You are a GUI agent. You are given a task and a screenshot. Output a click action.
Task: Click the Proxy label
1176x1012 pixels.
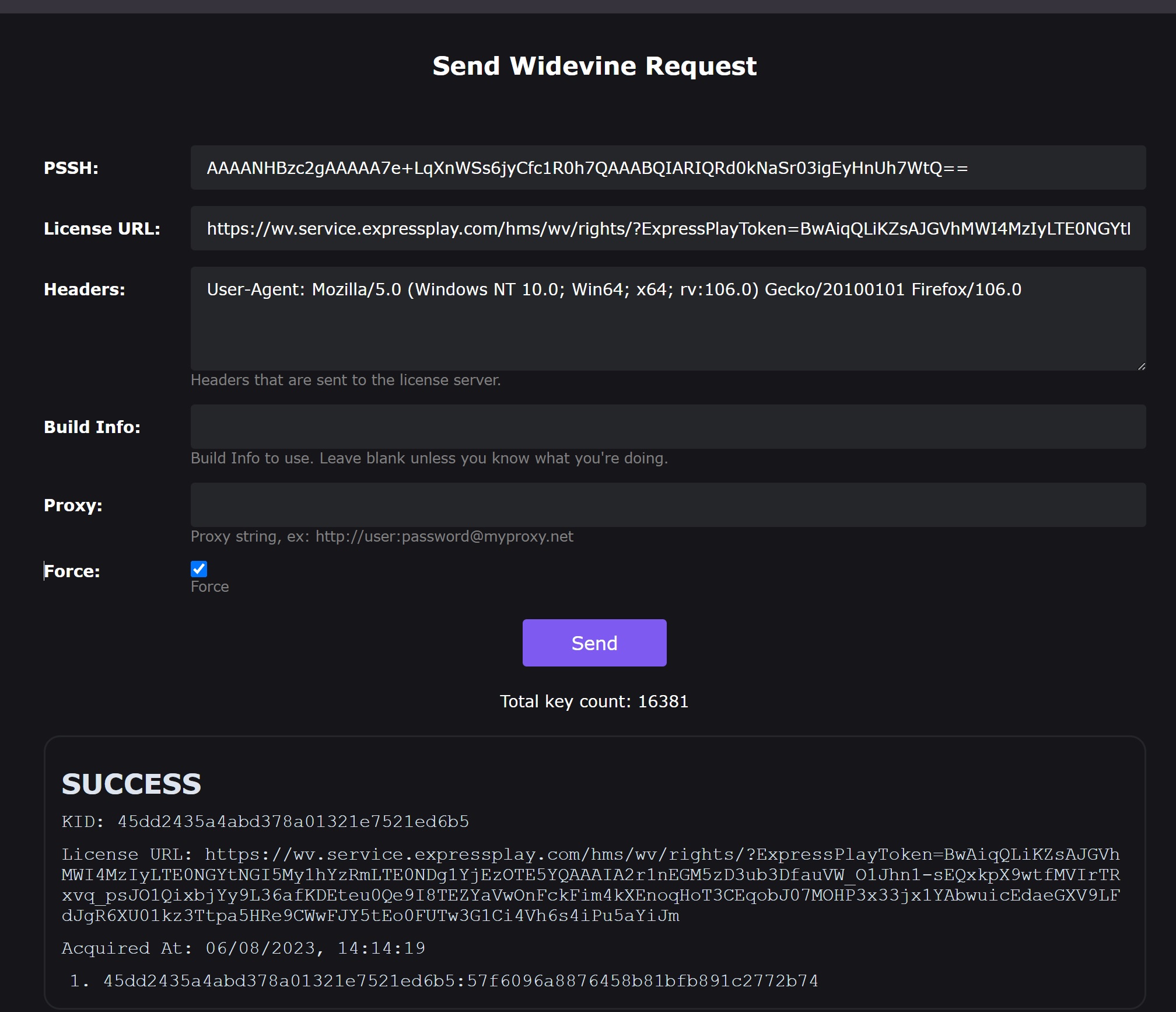(73, 505)
